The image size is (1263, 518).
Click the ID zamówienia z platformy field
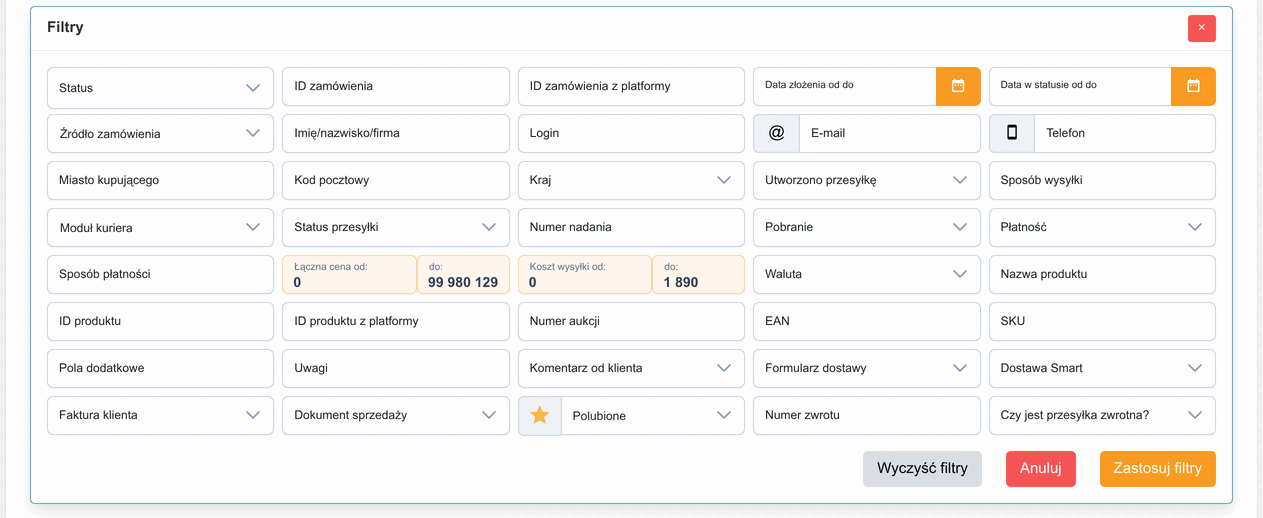point(631,86)
